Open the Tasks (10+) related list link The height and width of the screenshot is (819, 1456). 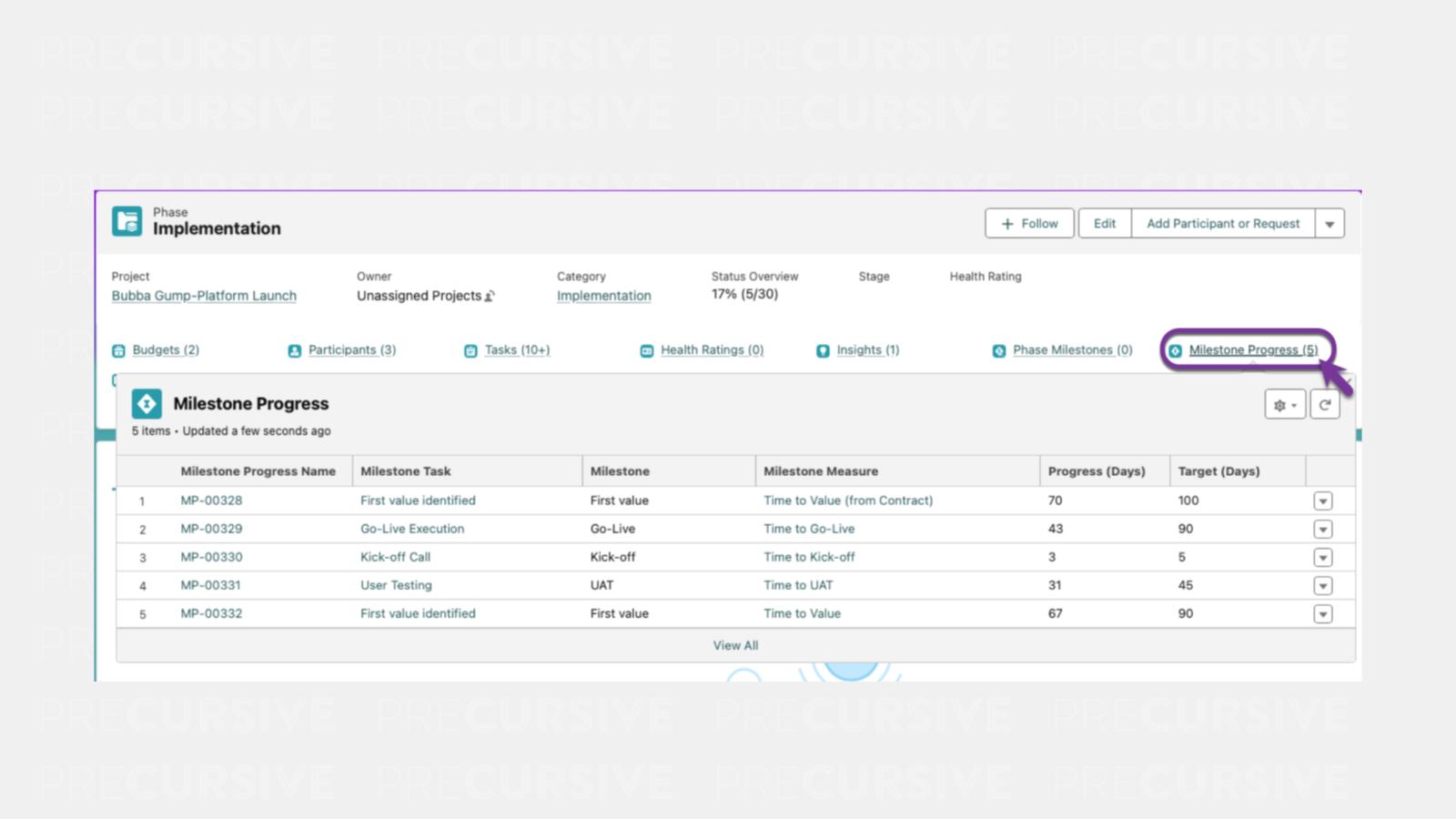click(517, 350)
